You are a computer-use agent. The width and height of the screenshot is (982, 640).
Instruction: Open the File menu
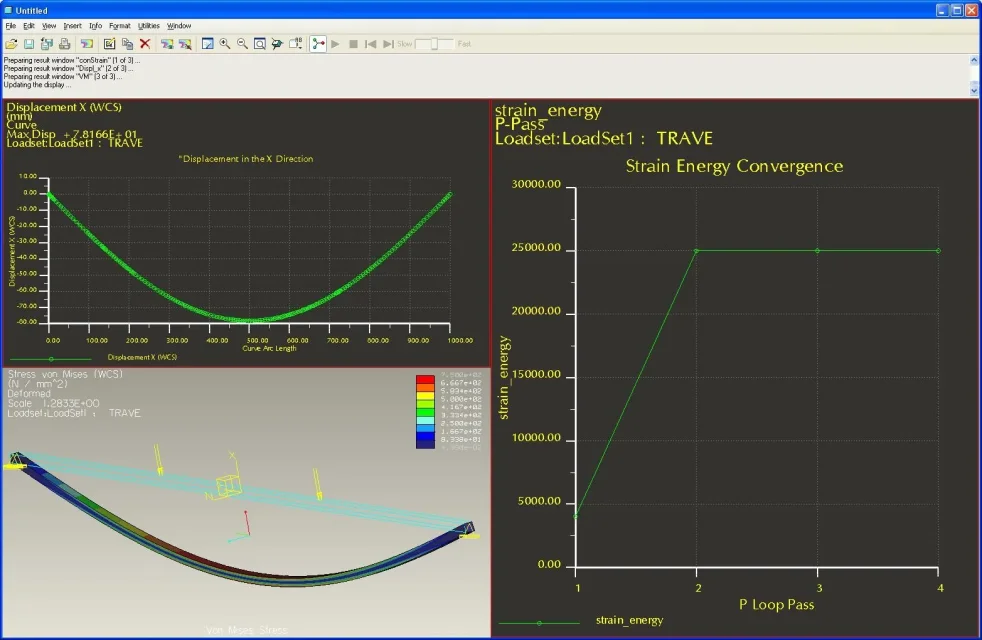point(11,26)
